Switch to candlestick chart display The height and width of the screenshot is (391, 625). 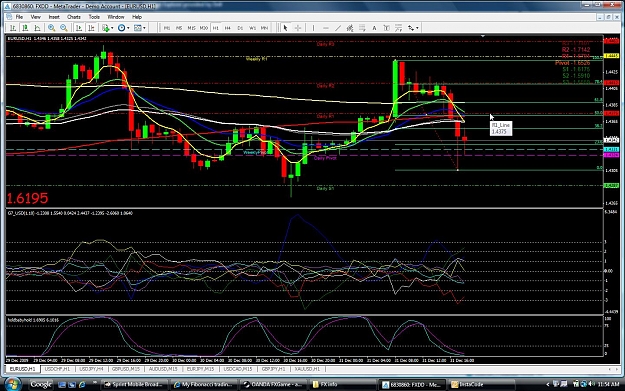point(25,28)
